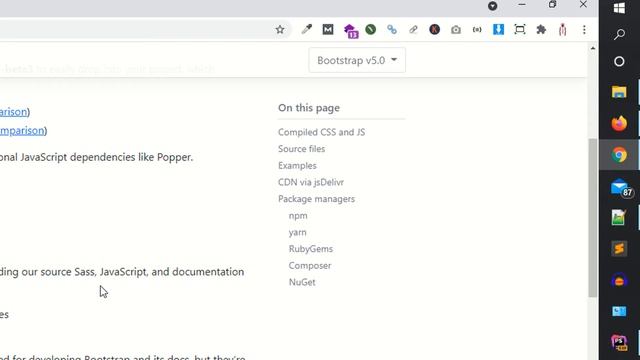Open Cortana circle on taskbar
This screenshot has height=360, width=640.
[619, 62]
